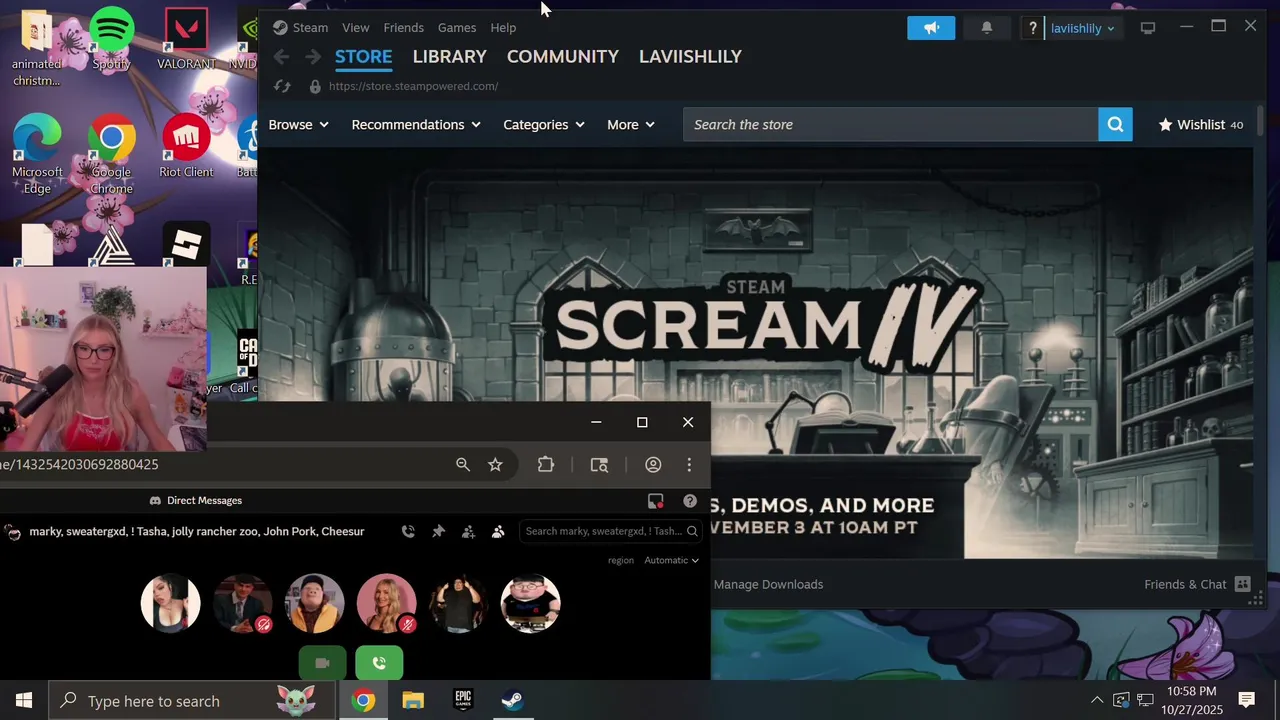Open Steam notifications bell
Image resolution: width=1280 pixels, height=720 pixels.
point(986,28)
